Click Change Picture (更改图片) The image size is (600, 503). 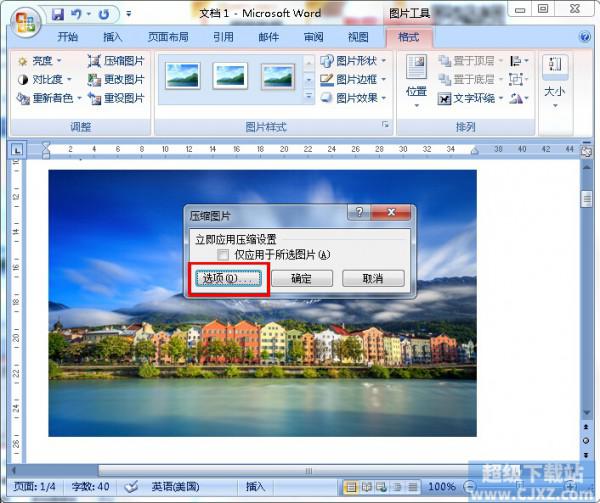pyautogui.click(x=116, y=79)
